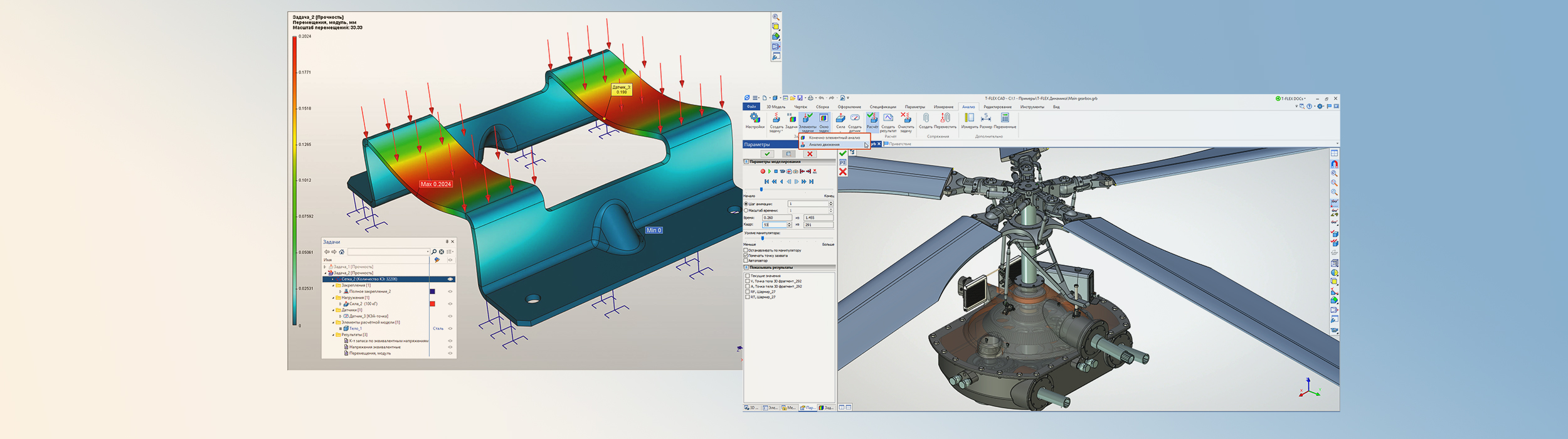Collapse the Результаты [3] folder
The image size is (1568, 439).
point(333,335)
